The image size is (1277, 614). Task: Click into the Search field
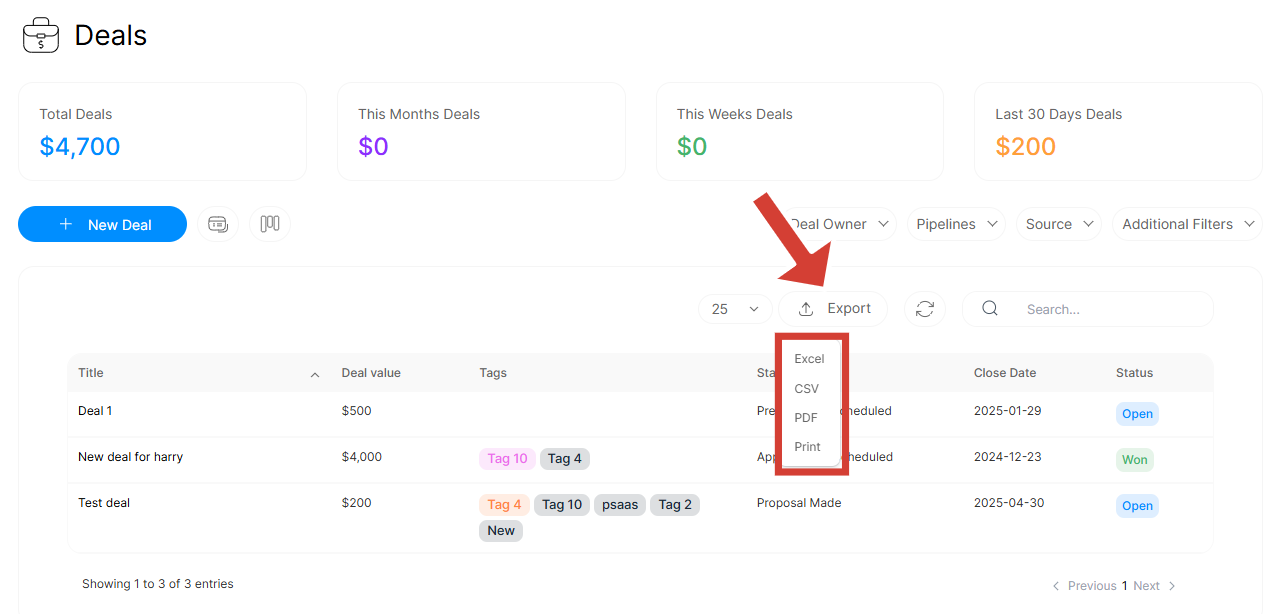[1110, 310]
